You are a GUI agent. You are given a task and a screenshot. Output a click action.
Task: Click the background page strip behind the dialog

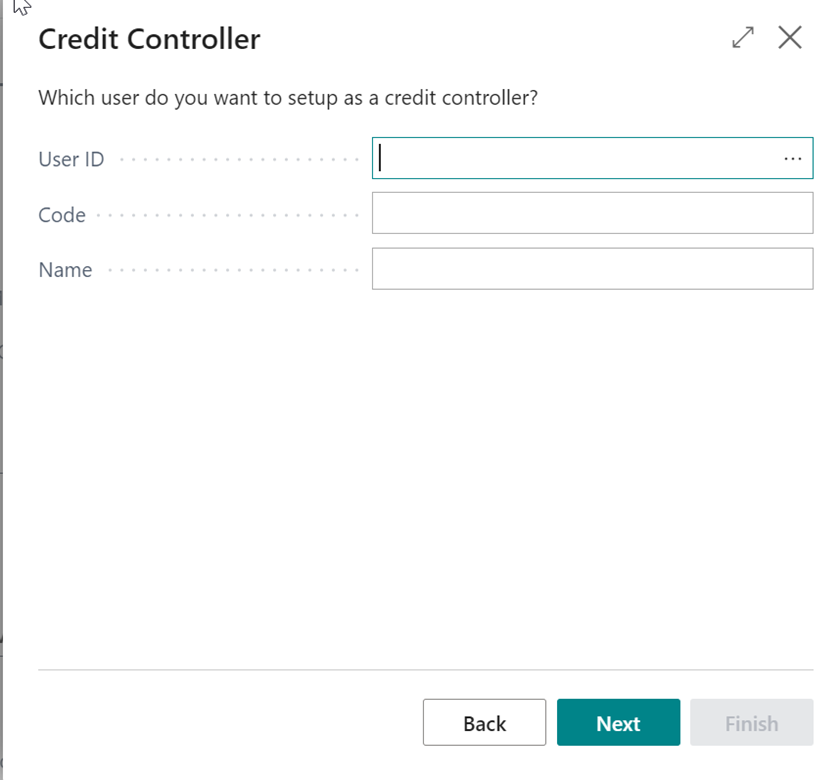click(x=1, y=390)
